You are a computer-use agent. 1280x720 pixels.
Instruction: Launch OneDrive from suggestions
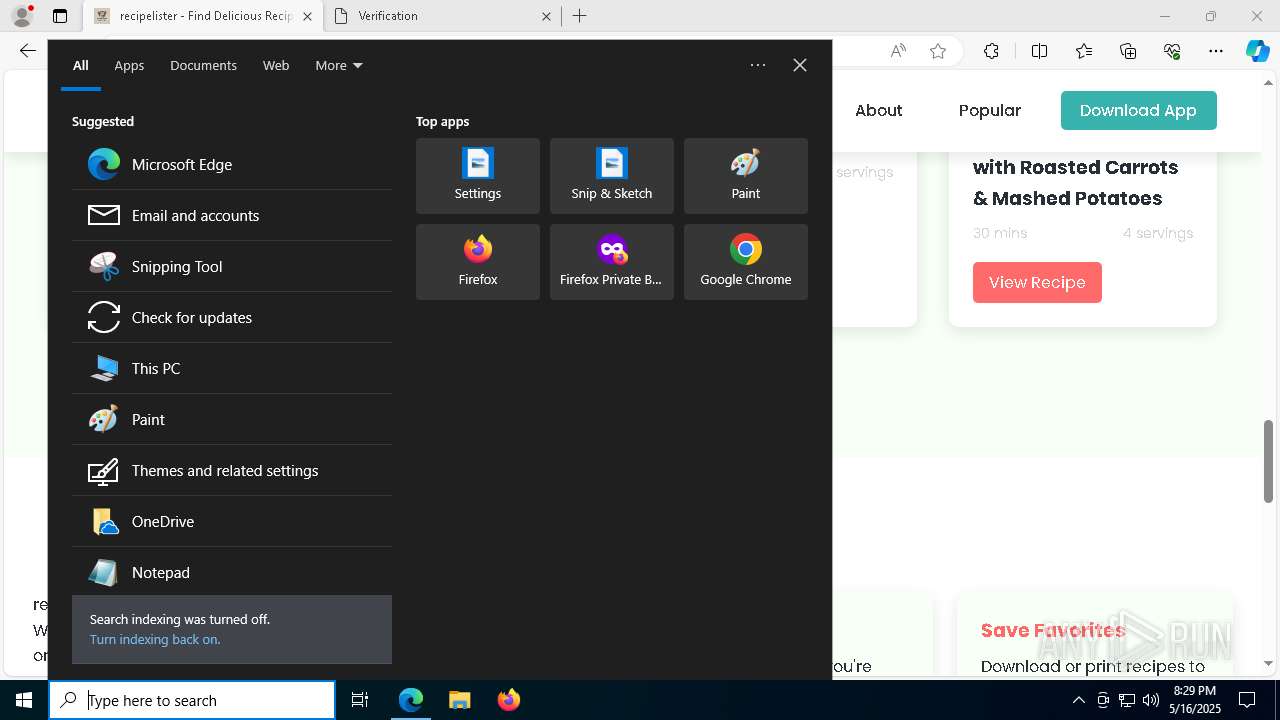[x=232, y=521]
